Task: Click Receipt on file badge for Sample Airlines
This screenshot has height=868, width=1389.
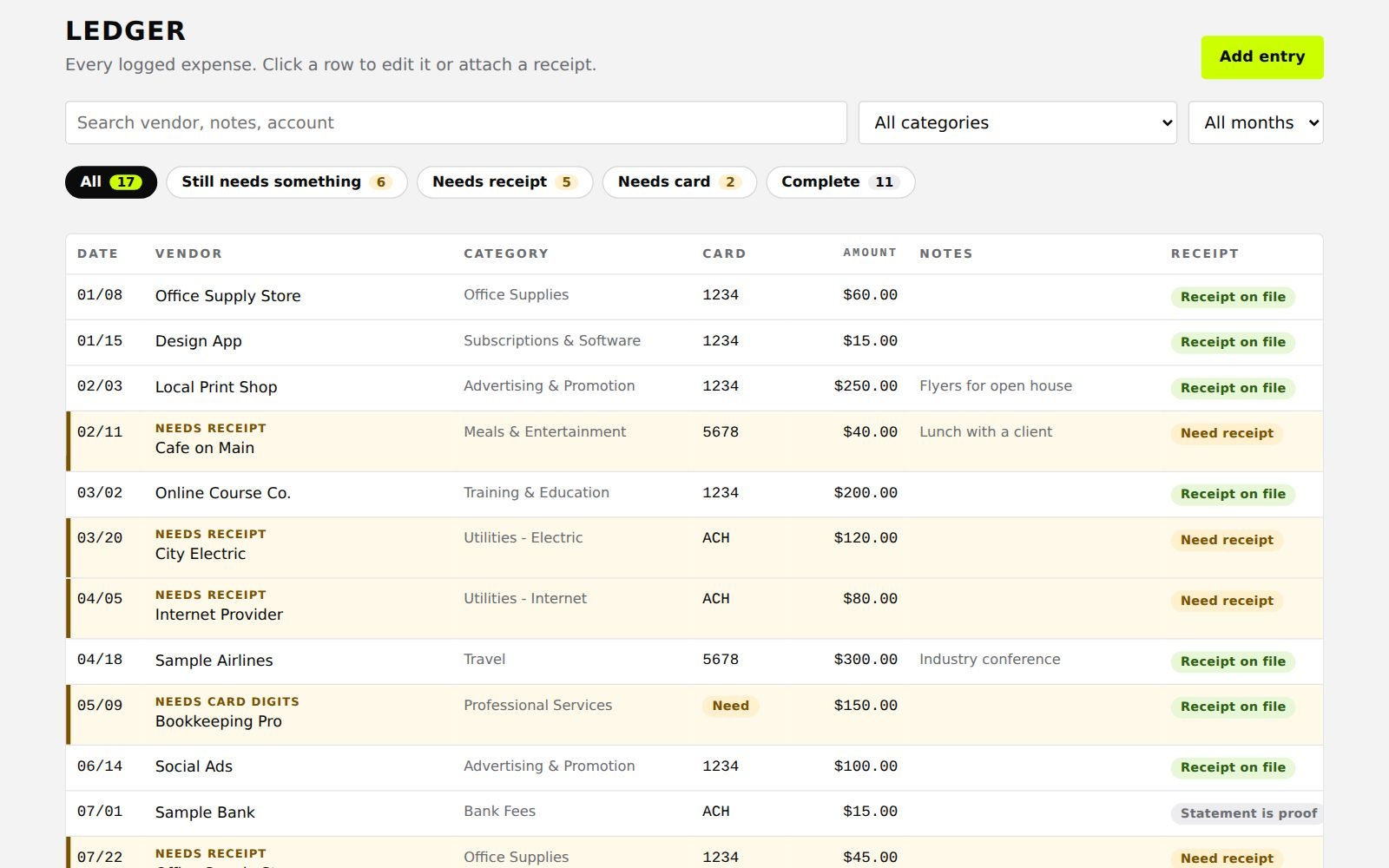Action: coord(1233,661)
